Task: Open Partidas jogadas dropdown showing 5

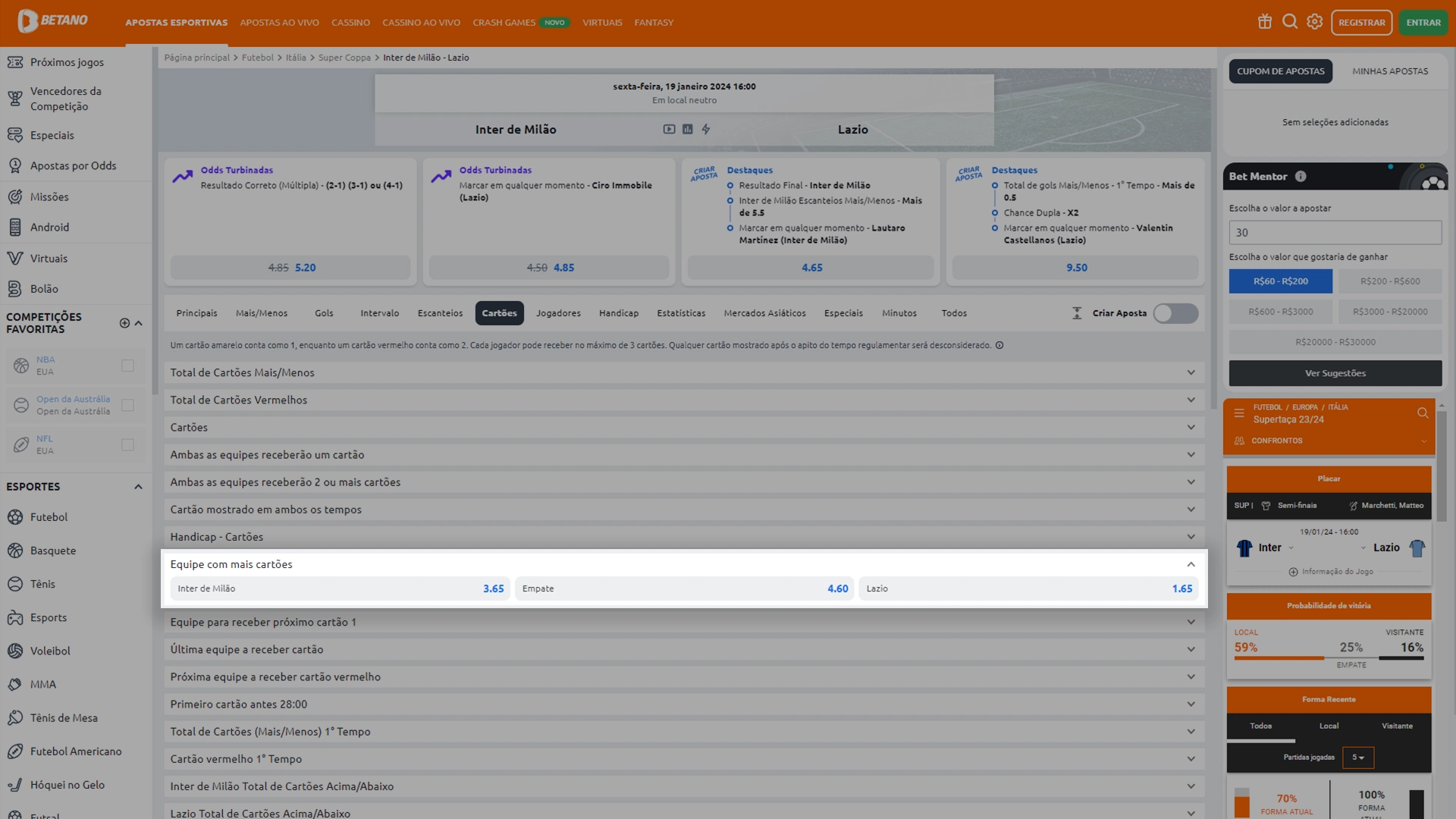Action: tap(1357, 758)
